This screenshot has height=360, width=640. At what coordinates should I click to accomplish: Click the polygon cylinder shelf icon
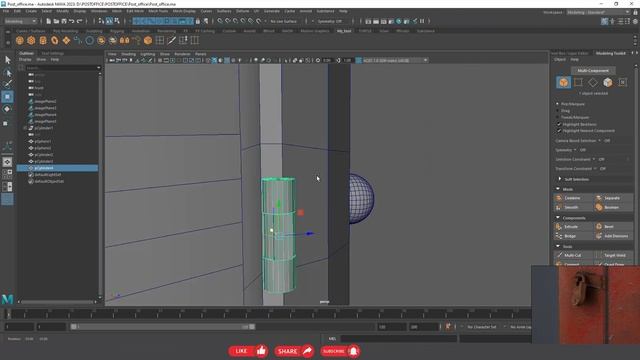pyautogui.click(x=43, y=40)
